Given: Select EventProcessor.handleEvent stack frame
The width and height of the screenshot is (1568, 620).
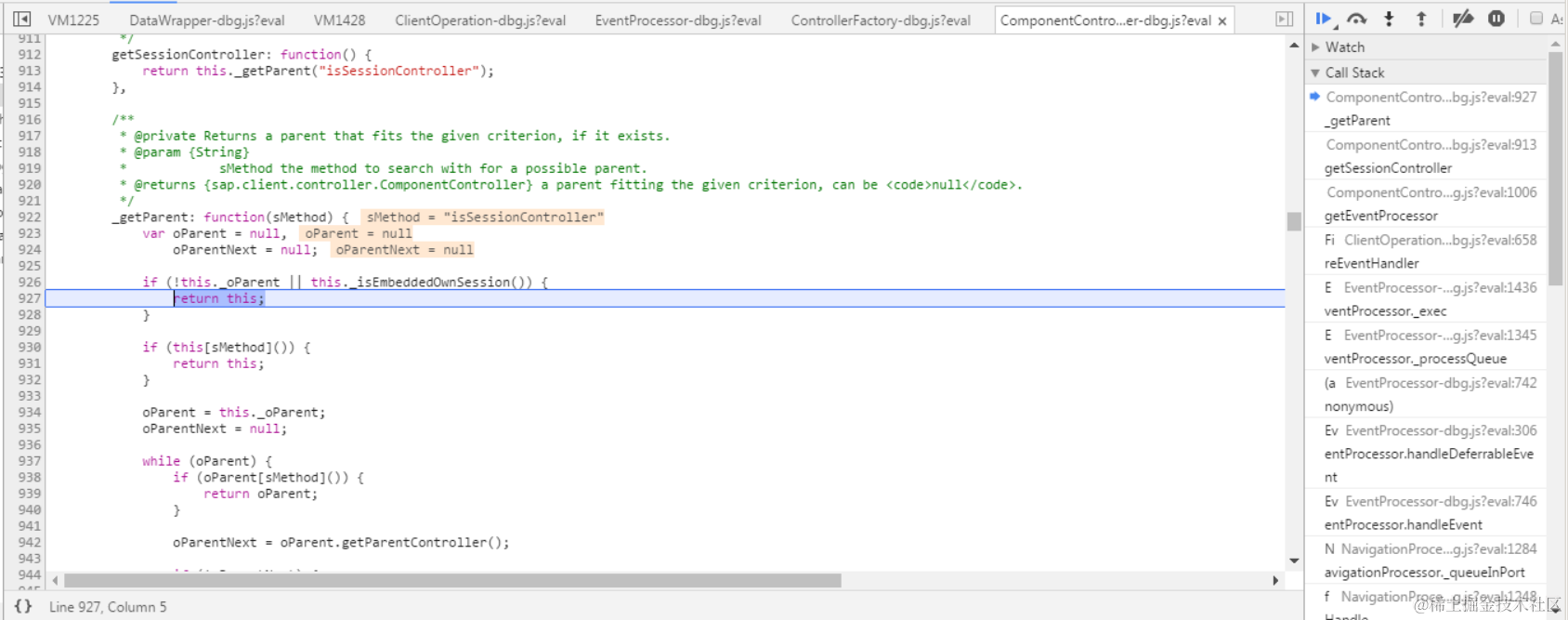Looking at the screenshot, I should coord(1427,513).
